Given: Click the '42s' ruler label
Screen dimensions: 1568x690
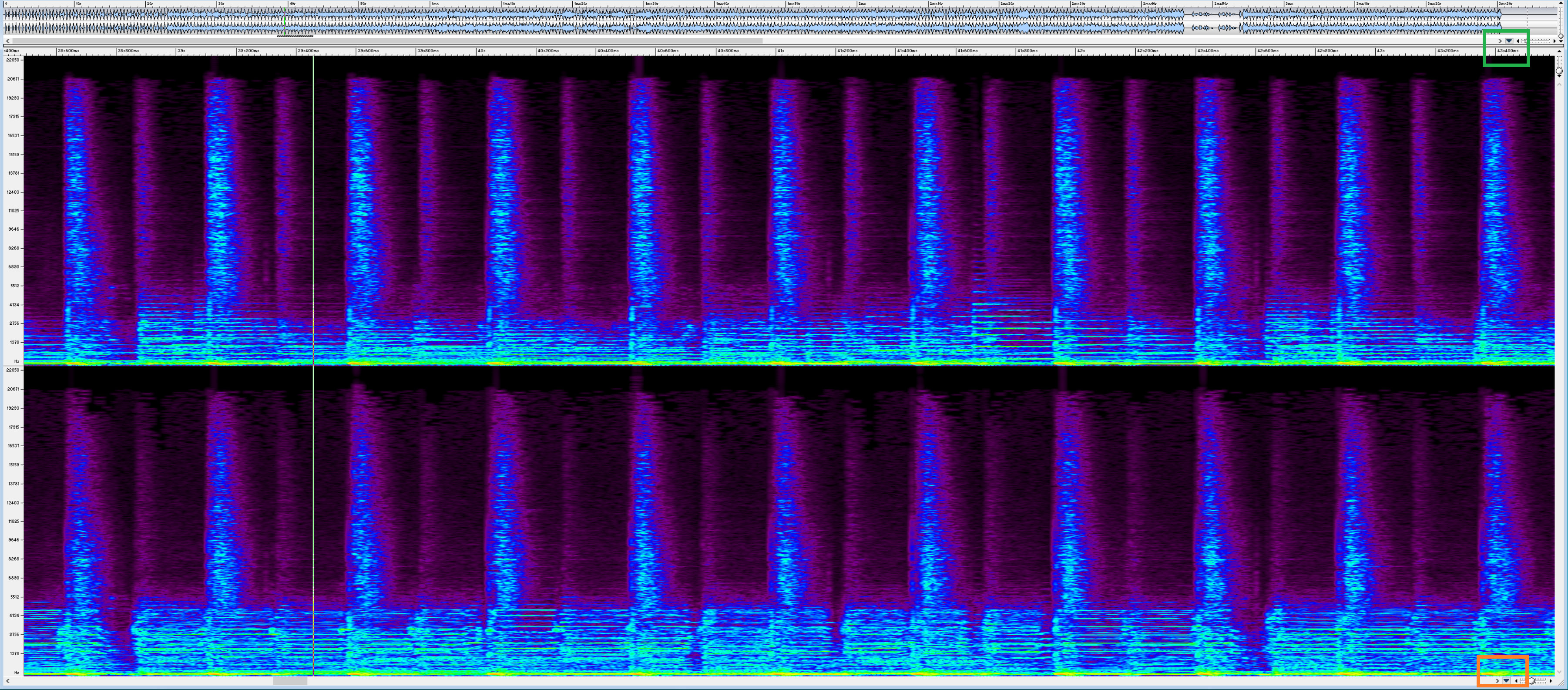Looking at the screenshot, I should (x=1081, y=50).
